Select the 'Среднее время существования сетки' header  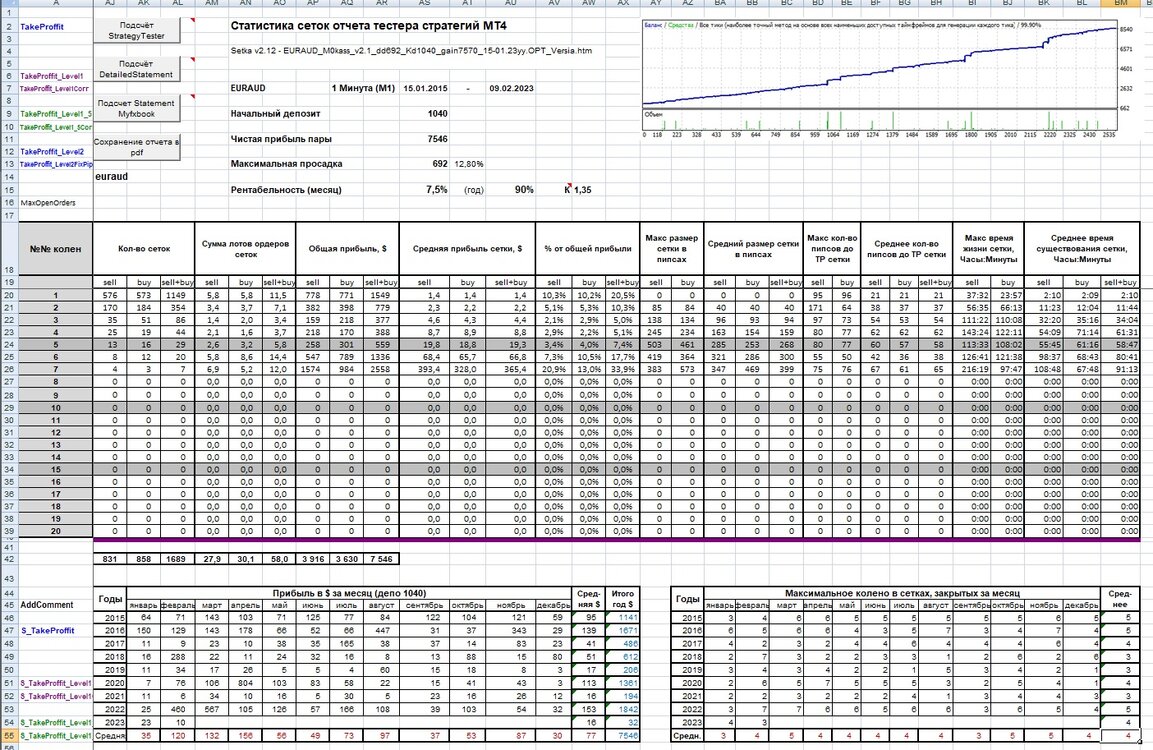coord(1082,249)
